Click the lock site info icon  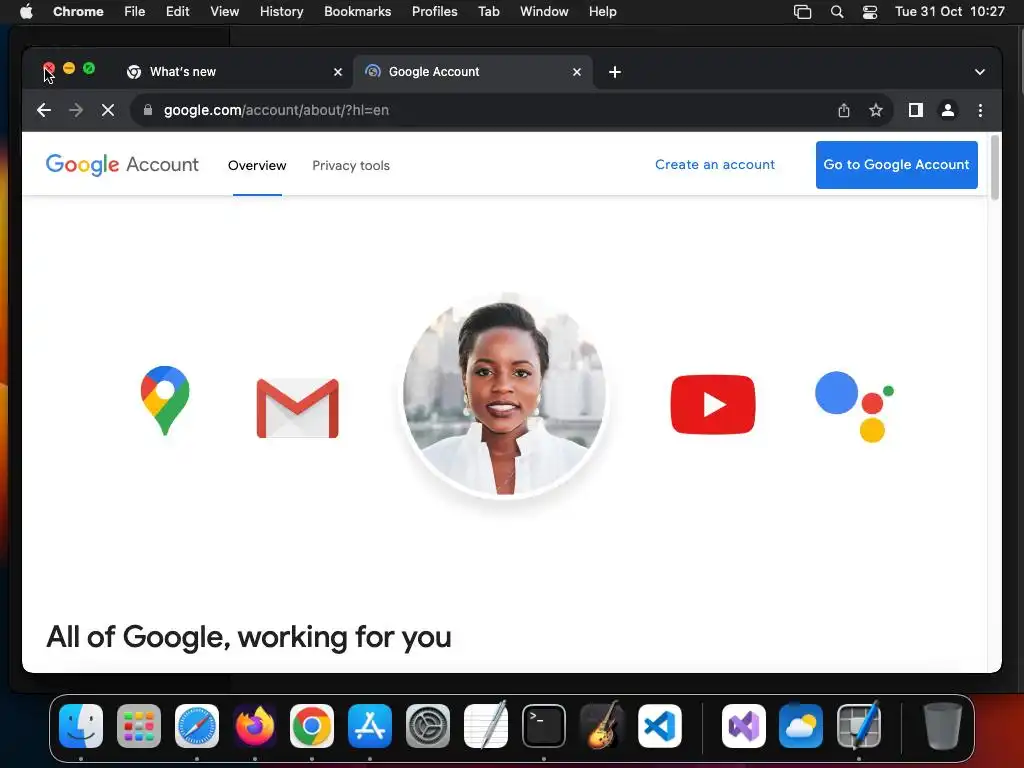(x=148, y=110)
